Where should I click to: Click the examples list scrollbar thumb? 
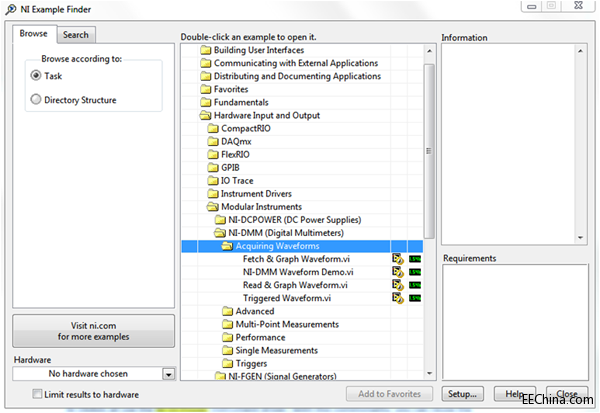pyautogui.click(x=429, y=151)
